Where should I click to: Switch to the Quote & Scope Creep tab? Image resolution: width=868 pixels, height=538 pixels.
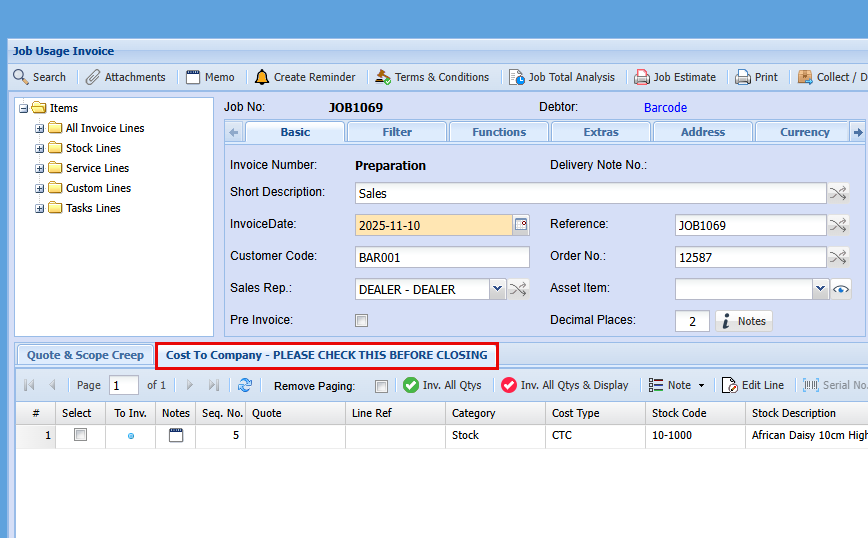(x=85, y=355)
